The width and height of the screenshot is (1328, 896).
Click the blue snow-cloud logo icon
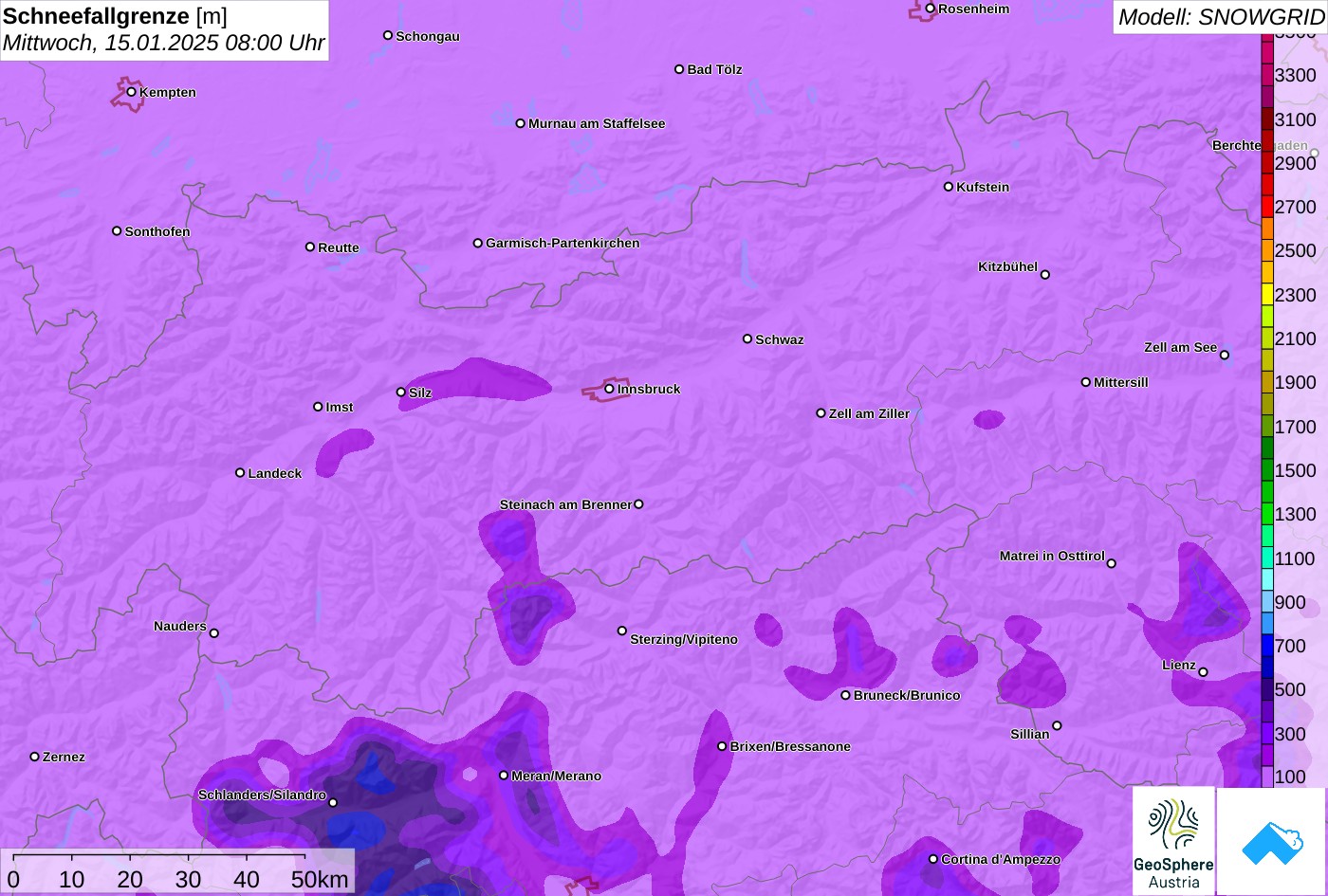click(1271, 841)
